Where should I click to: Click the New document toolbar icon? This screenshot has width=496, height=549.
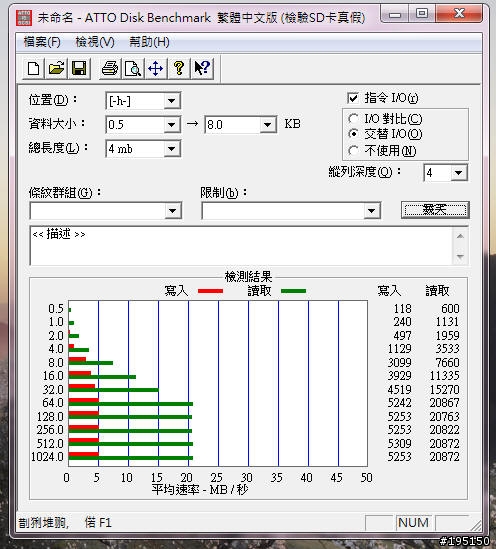click(33, 68)
